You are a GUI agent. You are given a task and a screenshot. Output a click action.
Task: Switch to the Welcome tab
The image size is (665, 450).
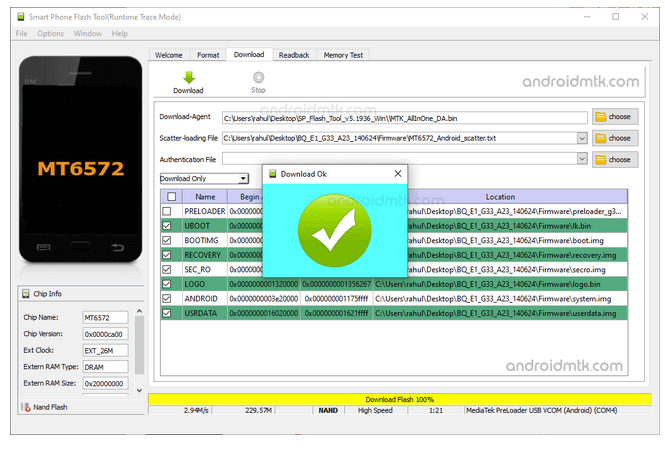168,55
